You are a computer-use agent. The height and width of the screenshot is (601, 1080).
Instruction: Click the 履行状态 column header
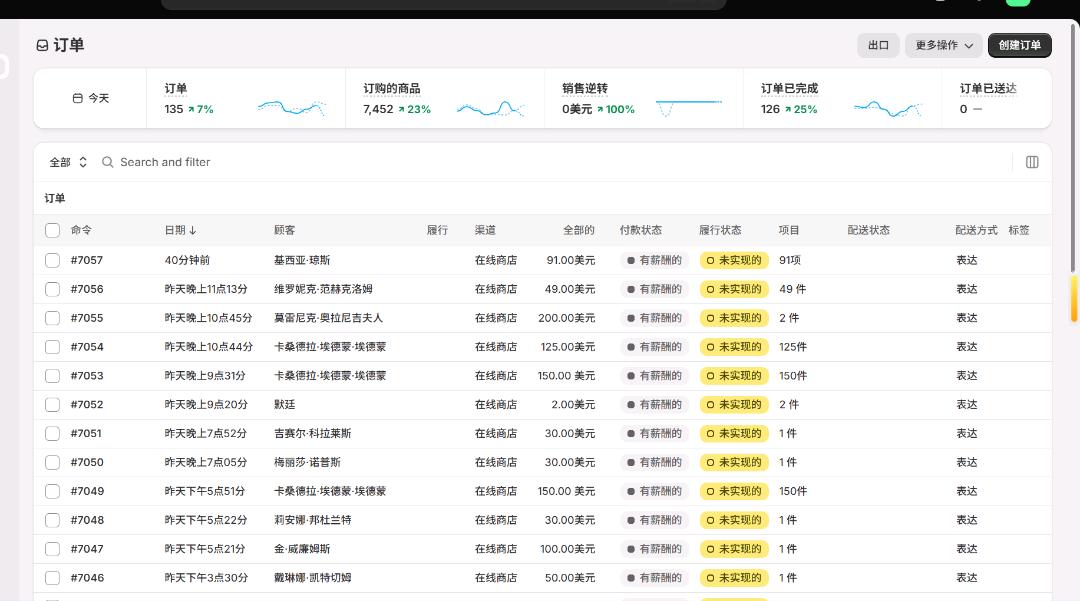[x=720, y=230]
